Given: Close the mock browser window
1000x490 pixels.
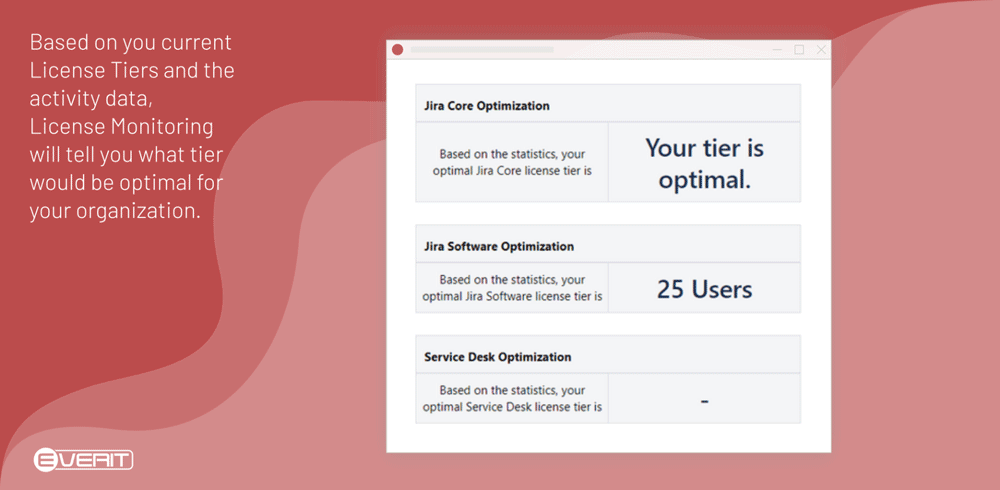Looking at the screenshot, I should (821, 50).
